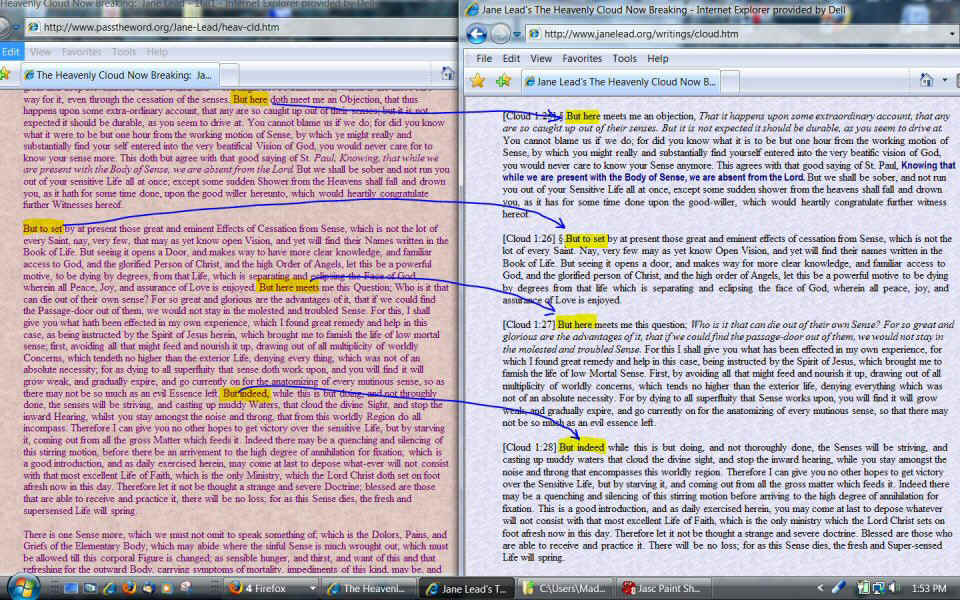Open highlighted Edit menu in passtheword.org window
960x600 pixels.
click(10, 52)
